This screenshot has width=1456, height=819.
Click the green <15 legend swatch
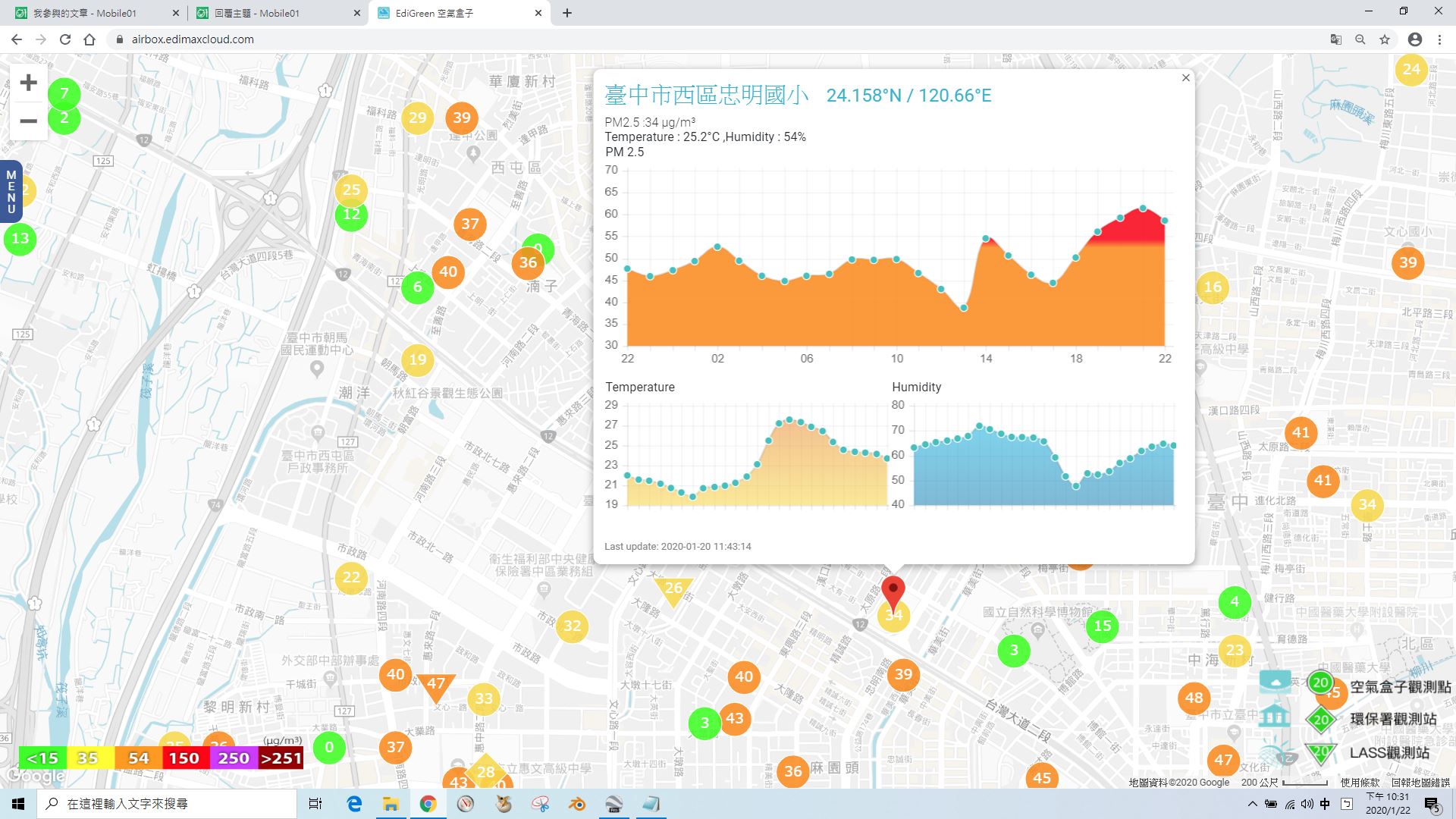click(x=42, y=758)
